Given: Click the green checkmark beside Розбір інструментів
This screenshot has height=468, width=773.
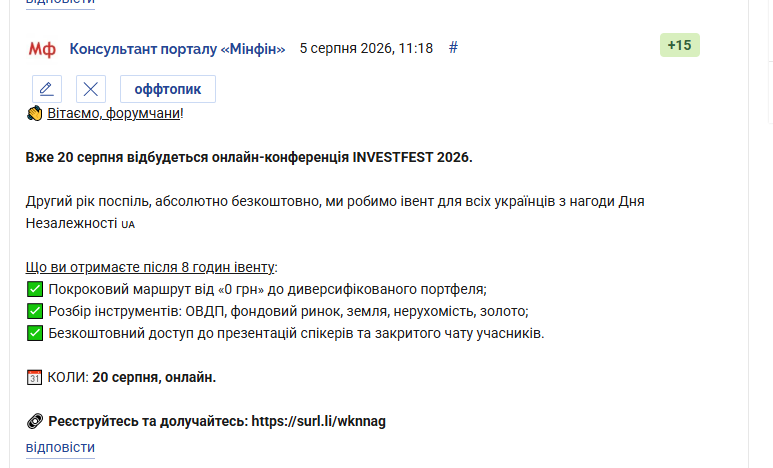Looking at the screenshot, I should point(35,311).
